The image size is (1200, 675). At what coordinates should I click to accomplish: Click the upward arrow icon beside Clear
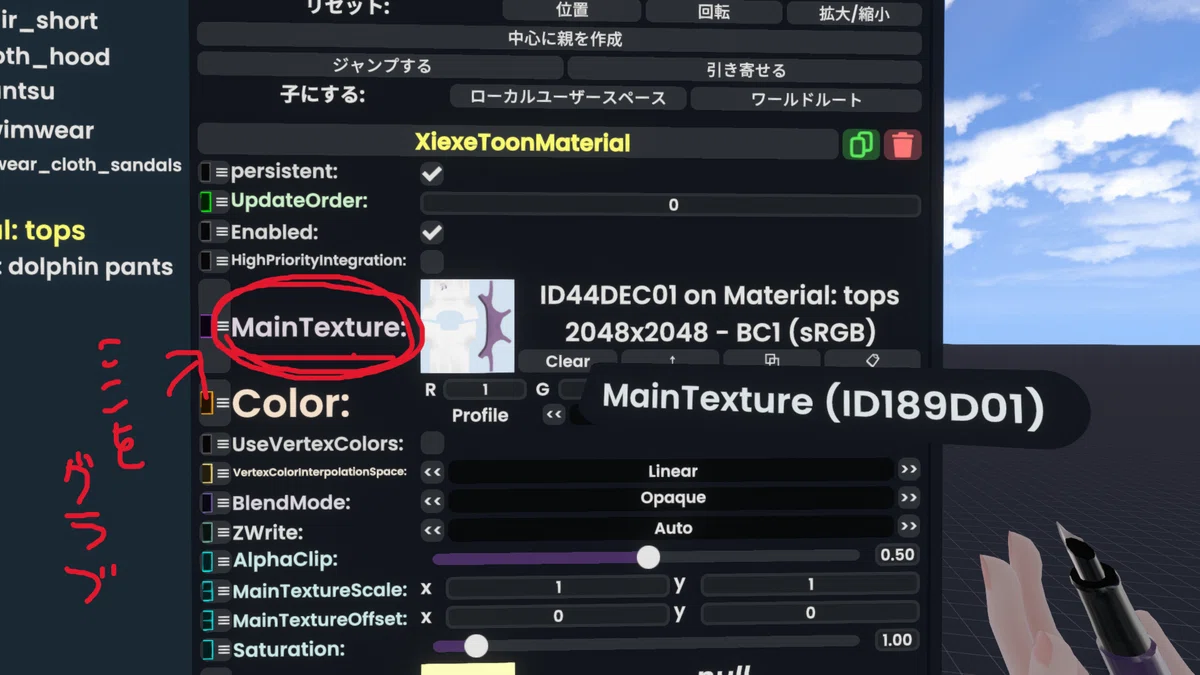671,360
